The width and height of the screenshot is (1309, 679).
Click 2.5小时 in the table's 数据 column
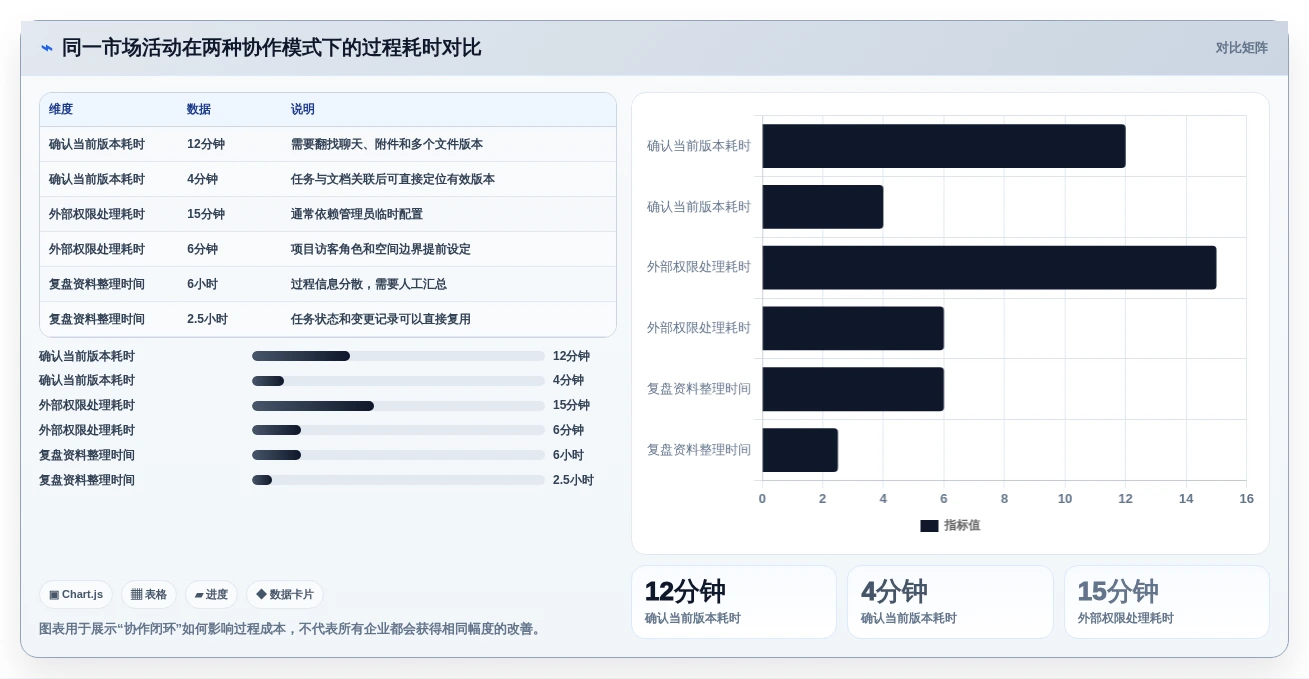click(x=207, y=320)
